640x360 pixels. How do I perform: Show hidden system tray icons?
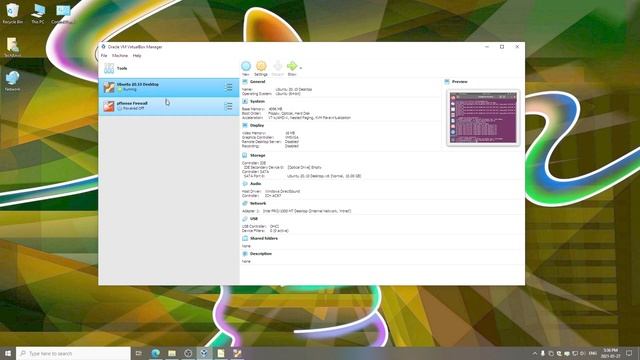point(535,353)
